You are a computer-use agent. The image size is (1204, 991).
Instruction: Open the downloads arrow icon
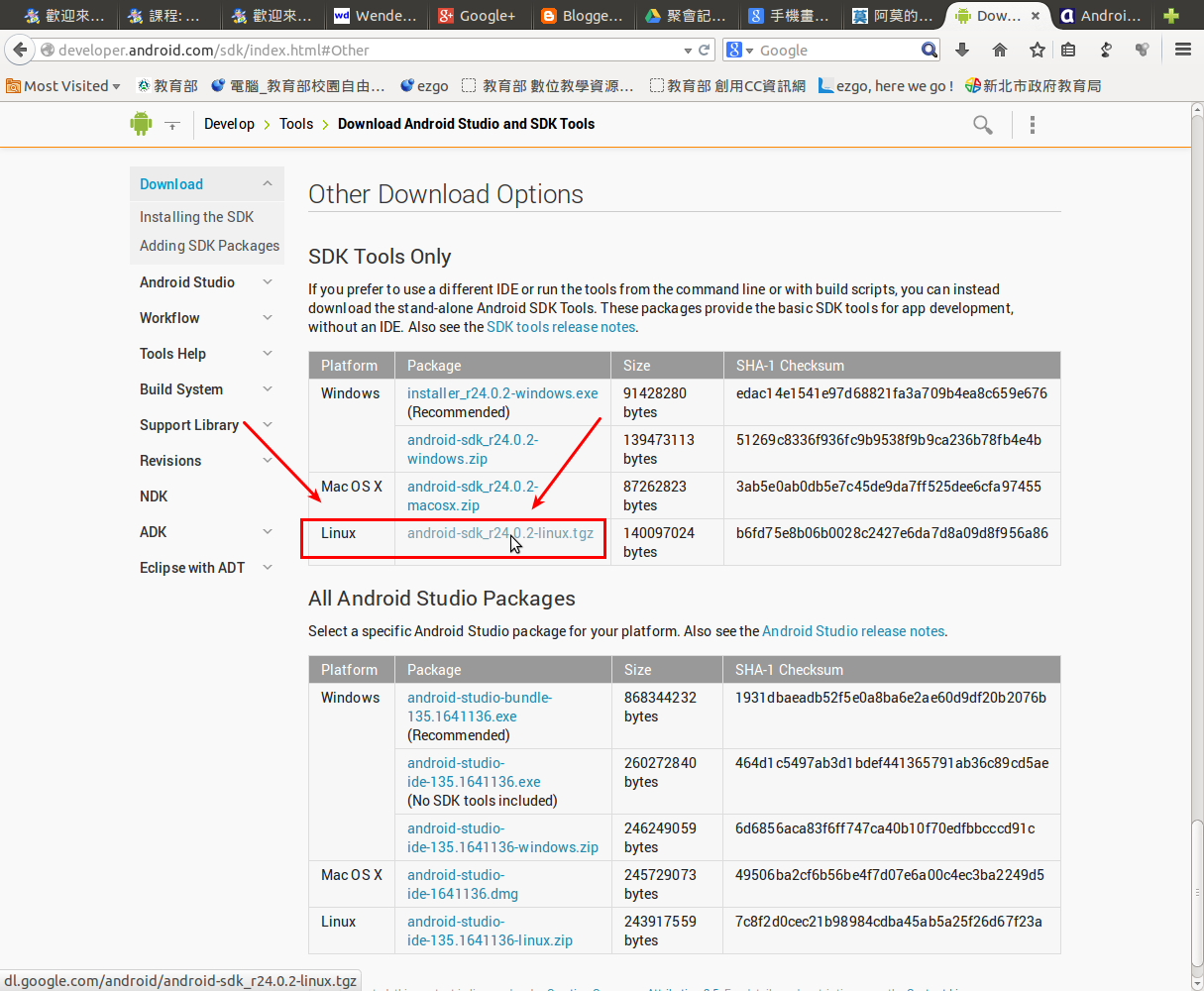[962, 50]
